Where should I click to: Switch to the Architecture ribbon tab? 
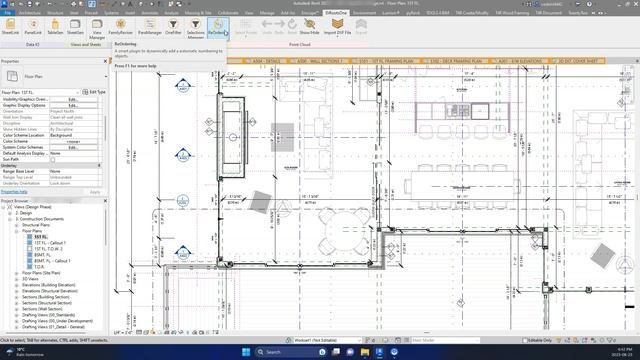30,13
